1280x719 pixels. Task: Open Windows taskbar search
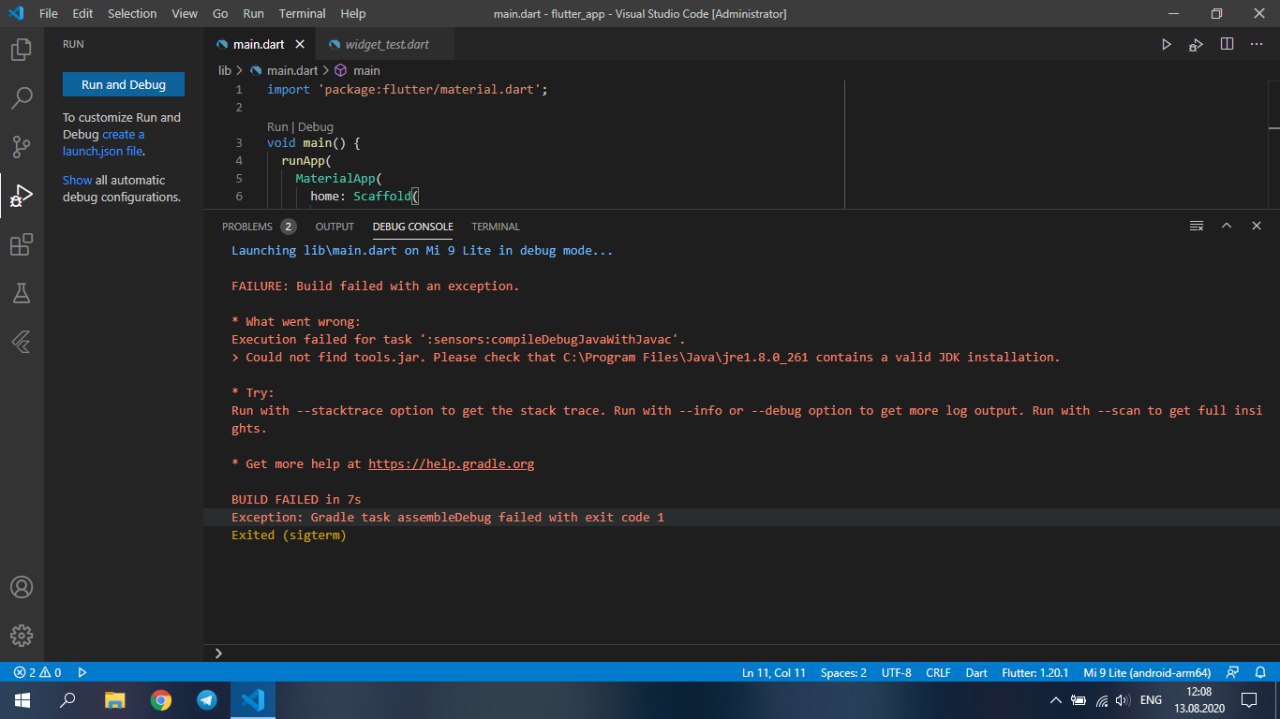(x=68, y=700)
